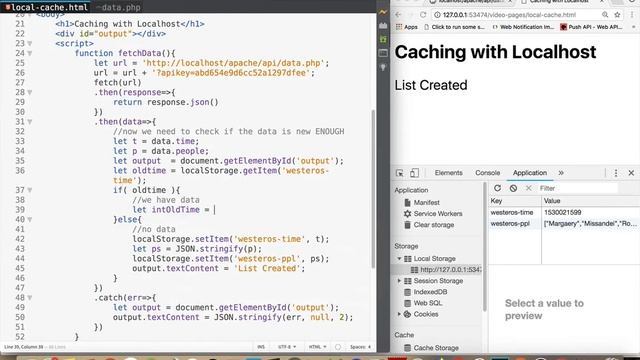Collapse code fold at line 40
640x360 pixels.
pyautogui.click(x=30, y=220)
